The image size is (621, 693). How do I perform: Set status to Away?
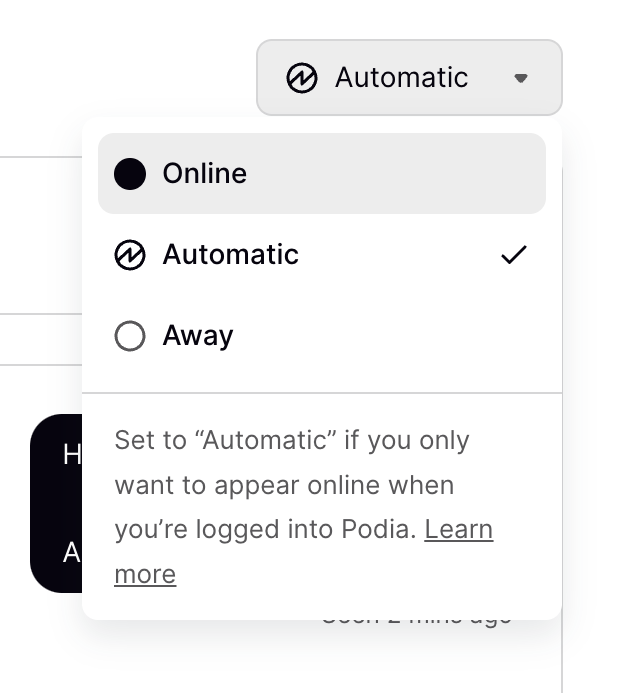click(x=198, y=336)
